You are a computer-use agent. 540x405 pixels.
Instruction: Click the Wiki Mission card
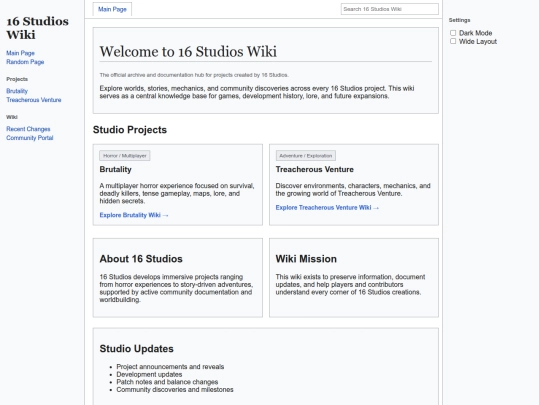tap(354, 278)
